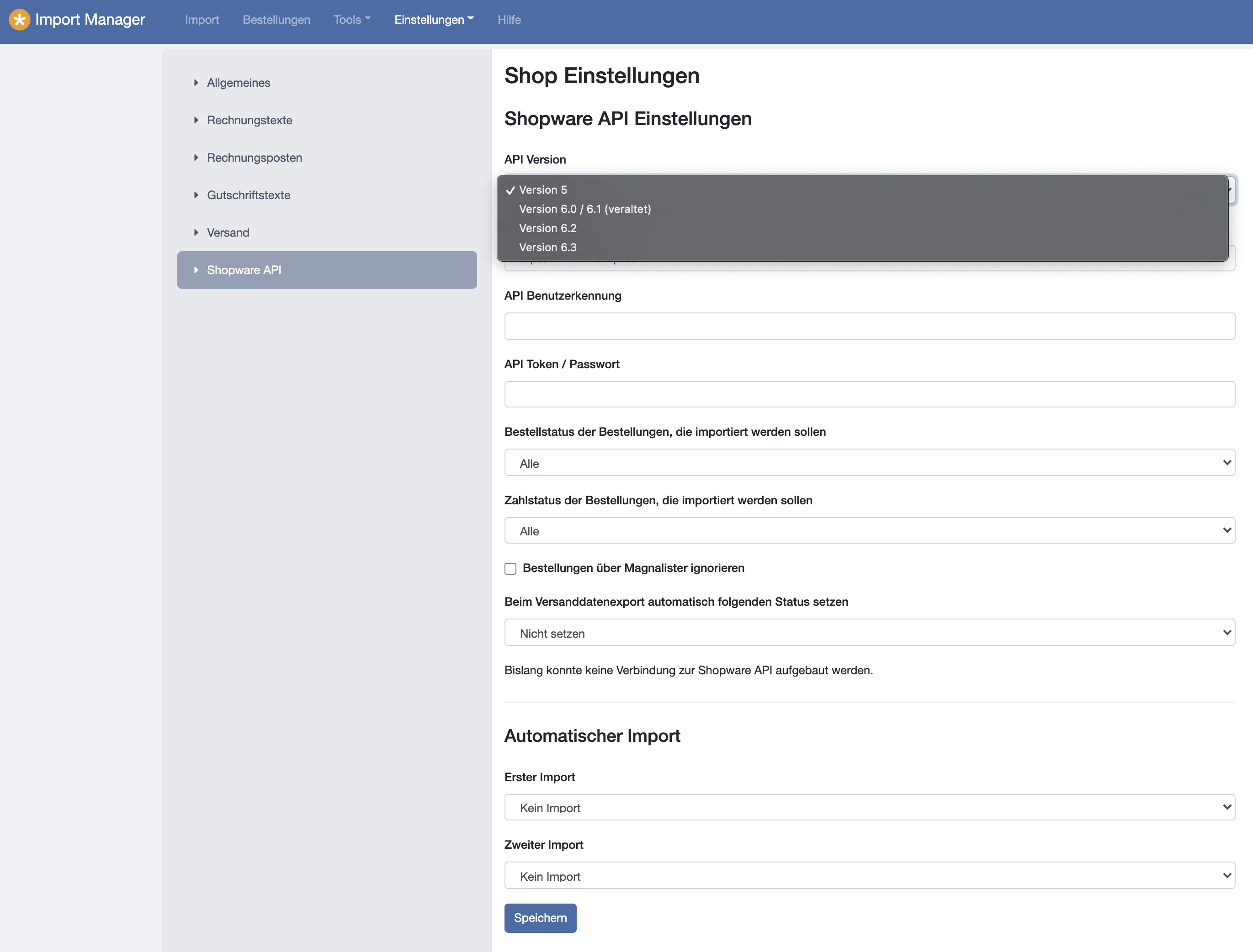Choose Version 6.0 / 6.1 (veraltet) option

click(x=863, y=209)
